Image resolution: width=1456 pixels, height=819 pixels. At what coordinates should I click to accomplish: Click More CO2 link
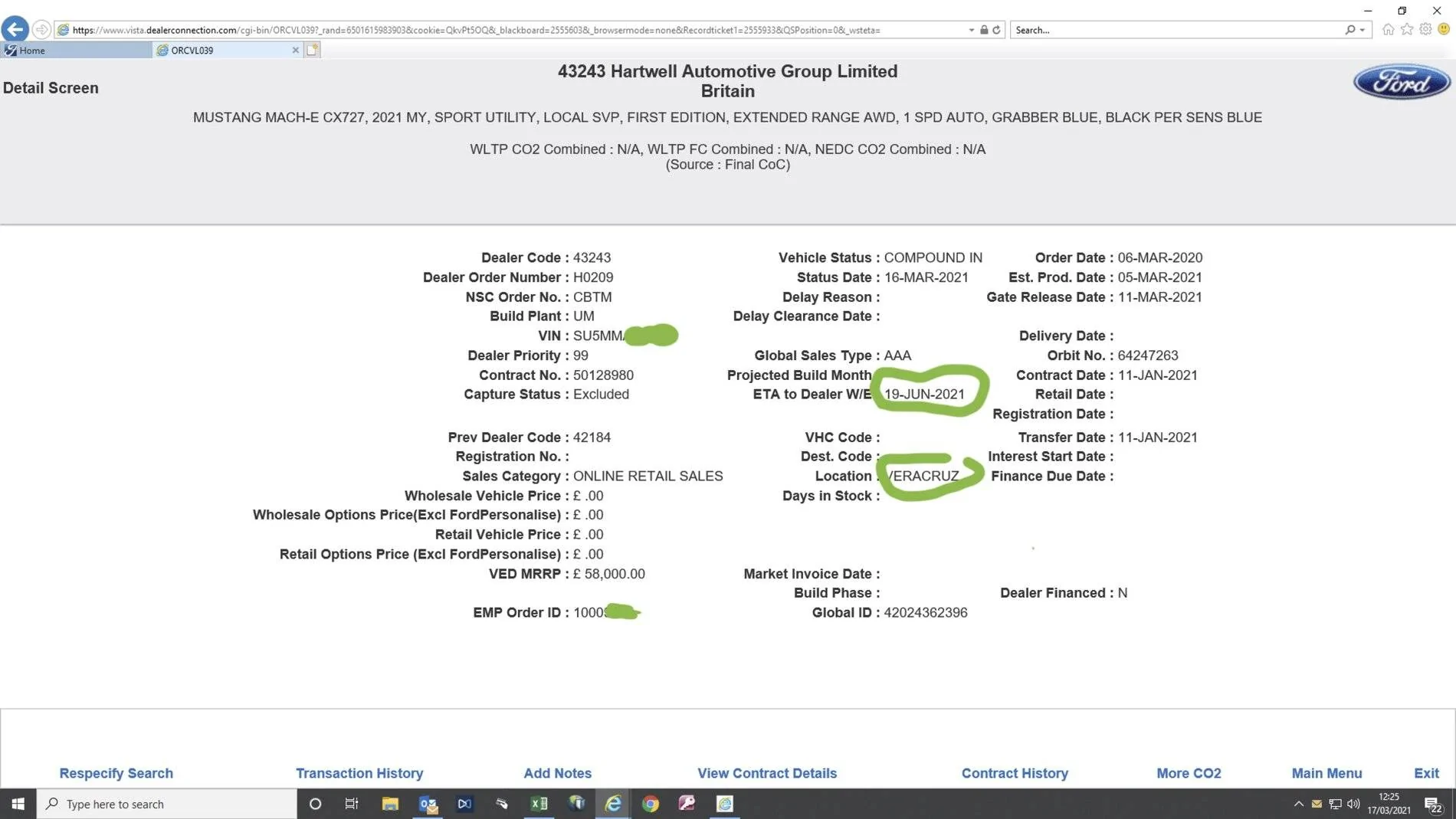click(x=1189, y=773)
